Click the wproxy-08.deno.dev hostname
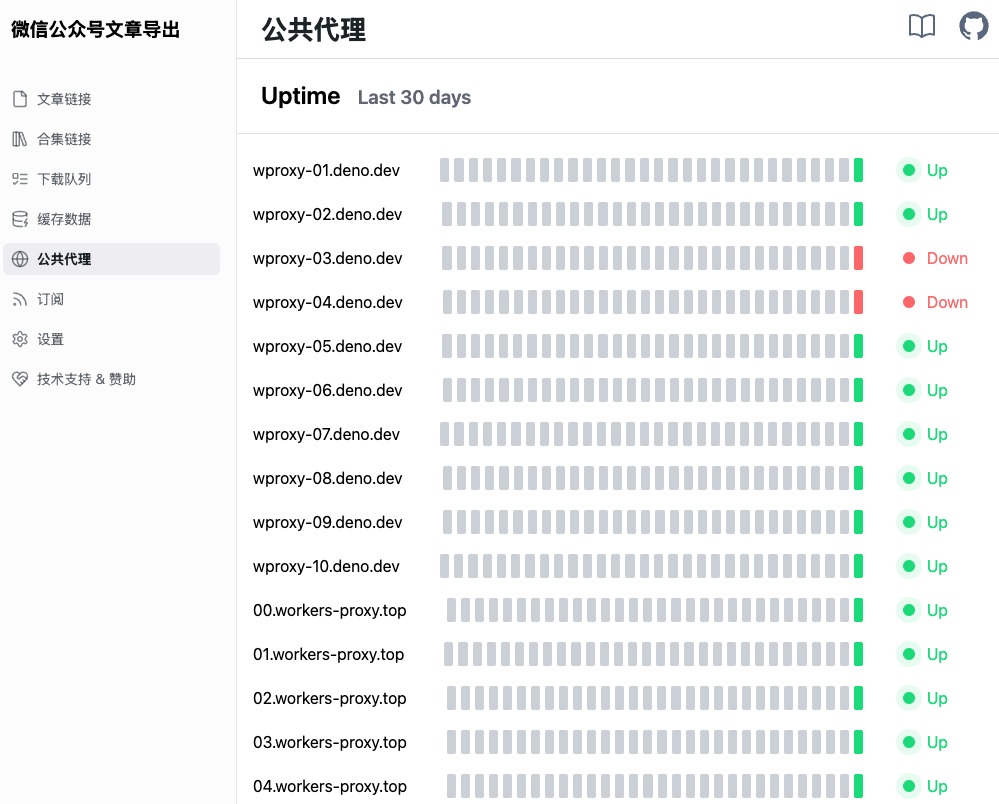This screenshot has width=999, height=804. (x=327, y=478)
